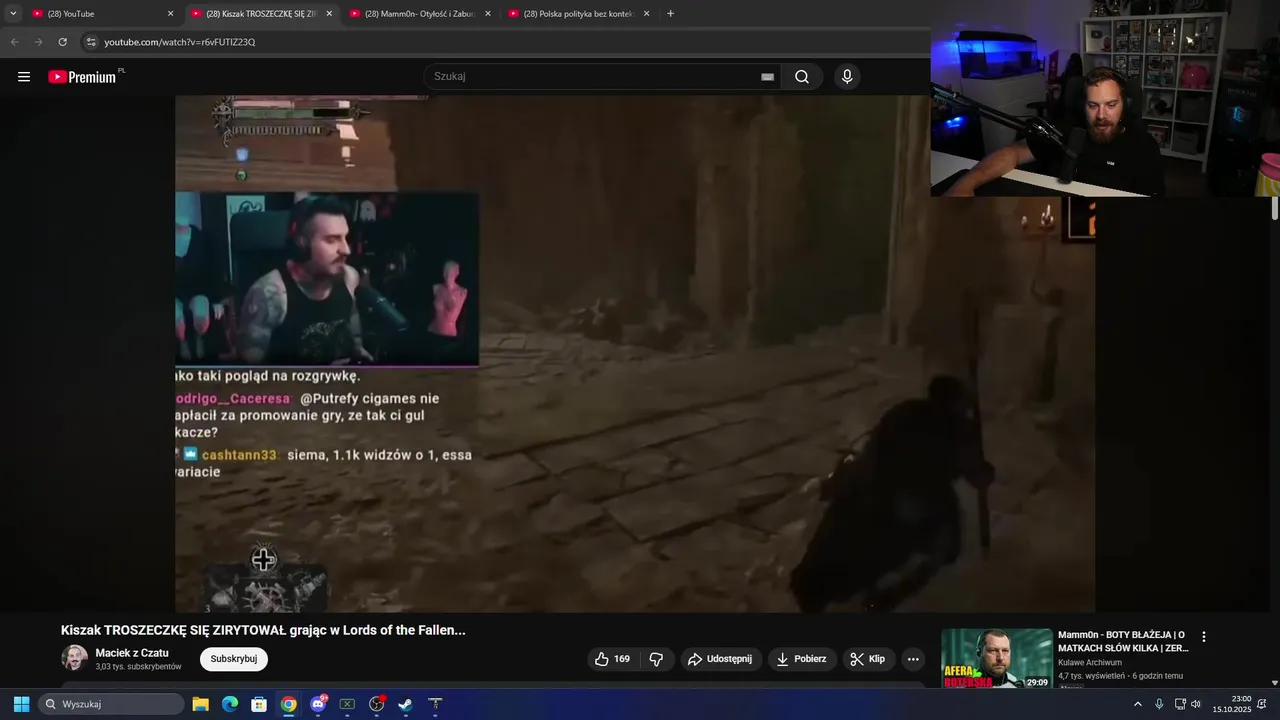The width and height of the screenshot is (1280, 720).
Task: Close the Polska polityka tab
Action: click(x=646, y=14)
